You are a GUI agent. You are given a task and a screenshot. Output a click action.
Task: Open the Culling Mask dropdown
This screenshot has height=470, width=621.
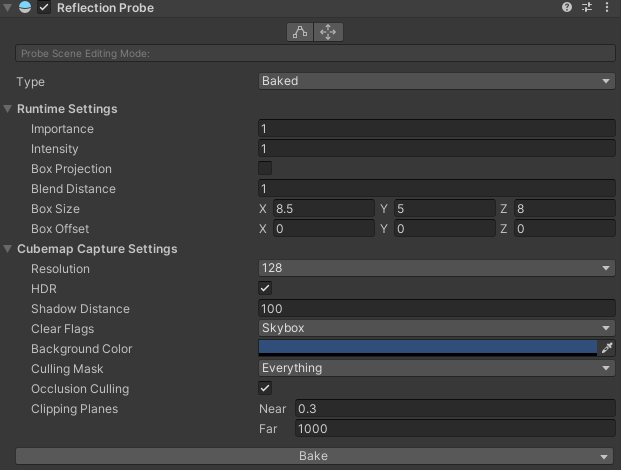436,368
